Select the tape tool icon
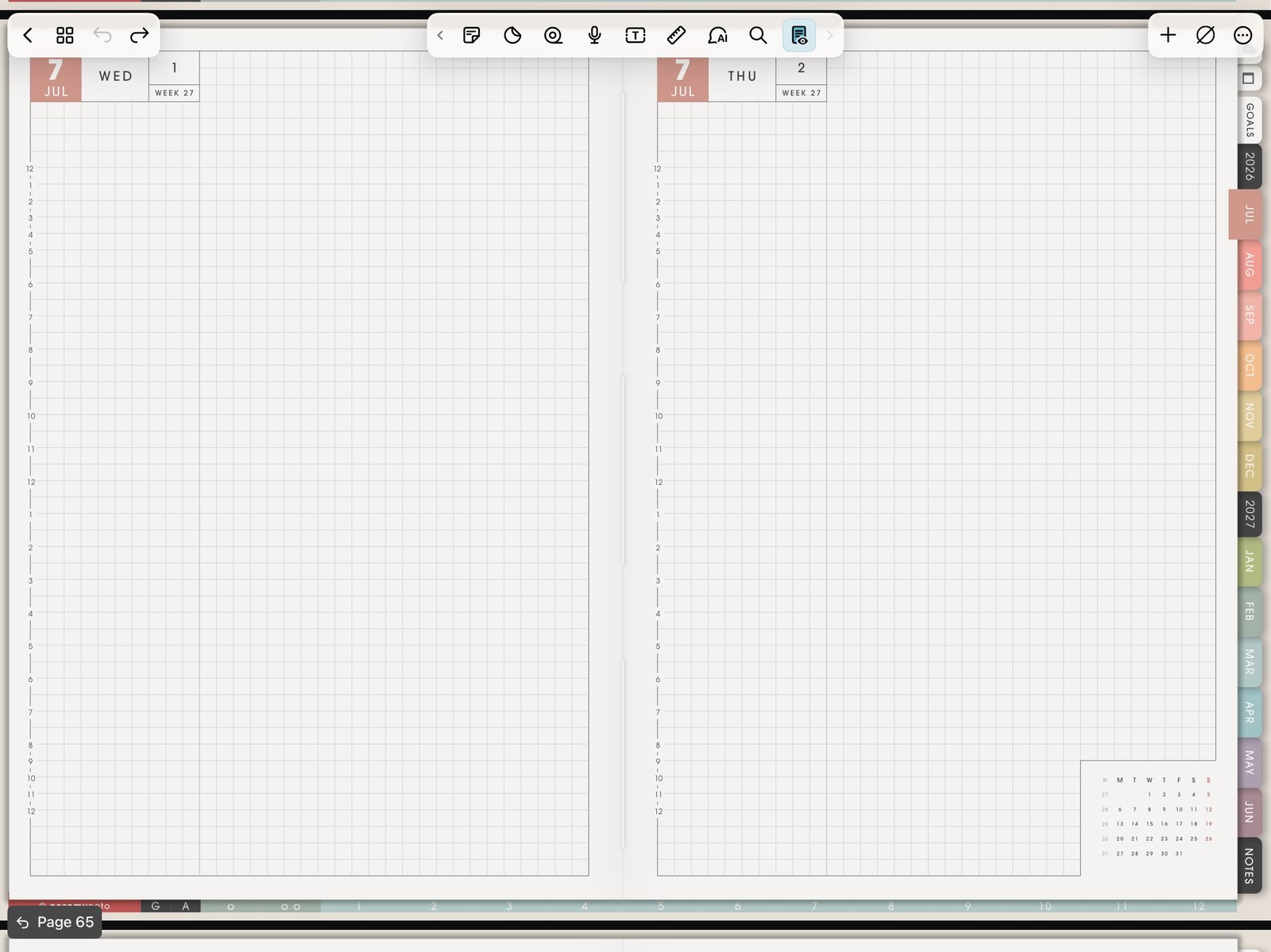The width and height of the screenshot is (1271, 952). (x=553, y=35)
